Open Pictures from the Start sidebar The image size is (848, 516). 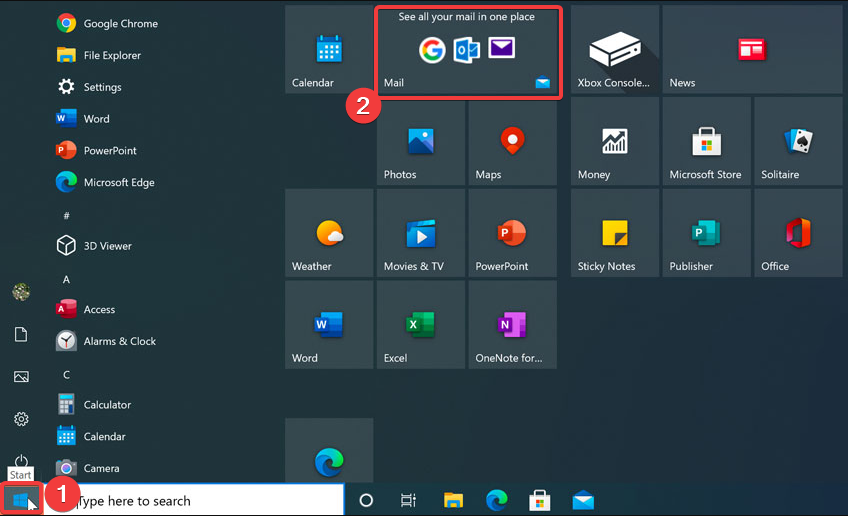pyautogui.click(x=21, y=376)
